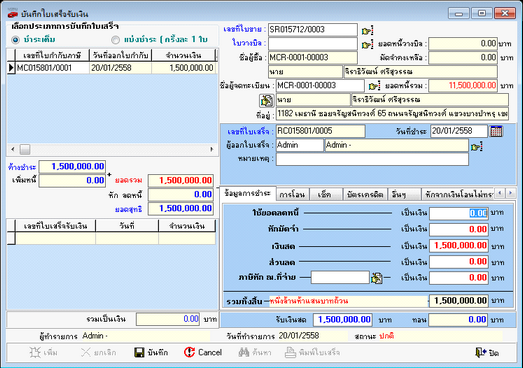Click the withholding tax lookup icon
The width and height of the screenshot is (523, 368).
tap(377, 278)
